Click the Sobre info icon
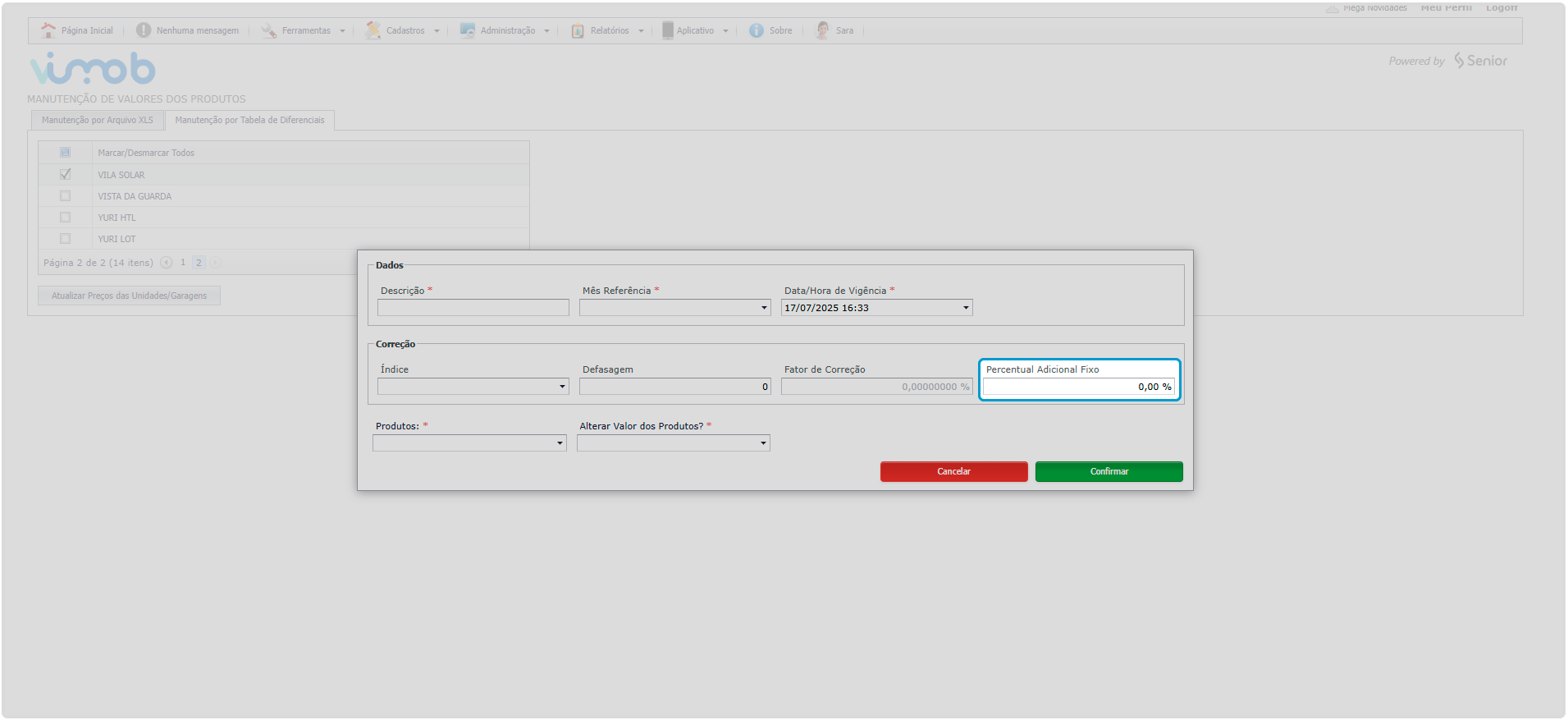This screenshot has width=1568, height=720. (757, 30)
